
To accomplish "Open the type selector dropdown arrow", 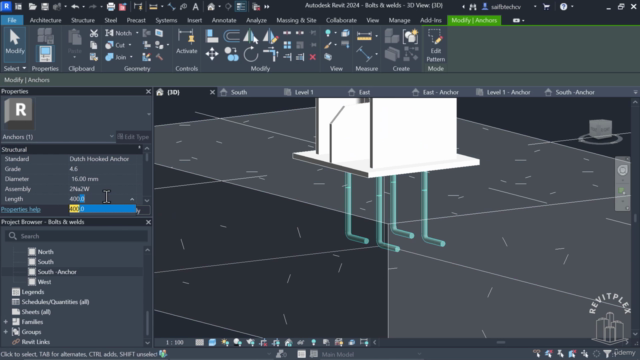I will click(x=149, y=114).
